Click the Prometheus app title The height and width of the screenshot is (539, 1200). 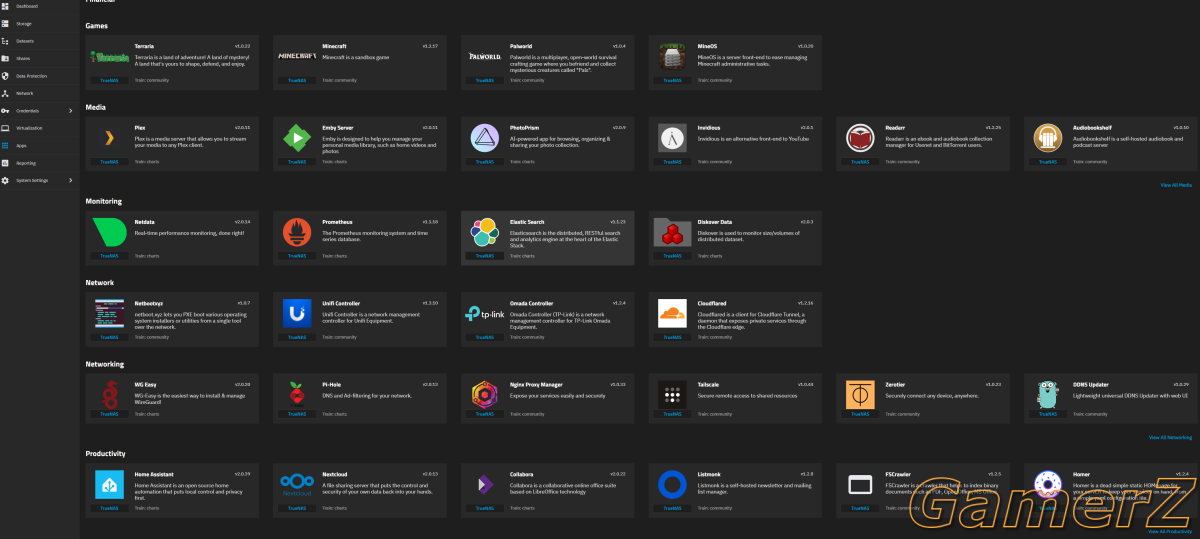(x=335, y=221)
